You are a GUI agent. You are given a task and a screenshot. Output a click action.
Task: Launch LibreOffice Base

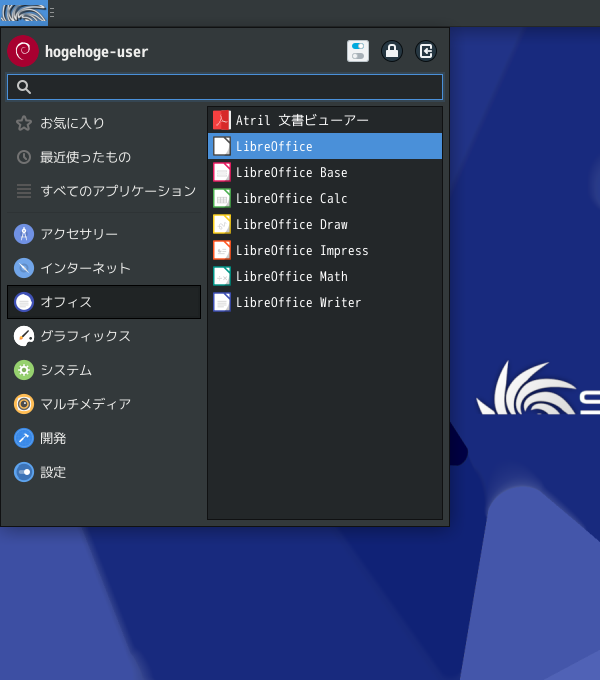[x=325, y=172]
